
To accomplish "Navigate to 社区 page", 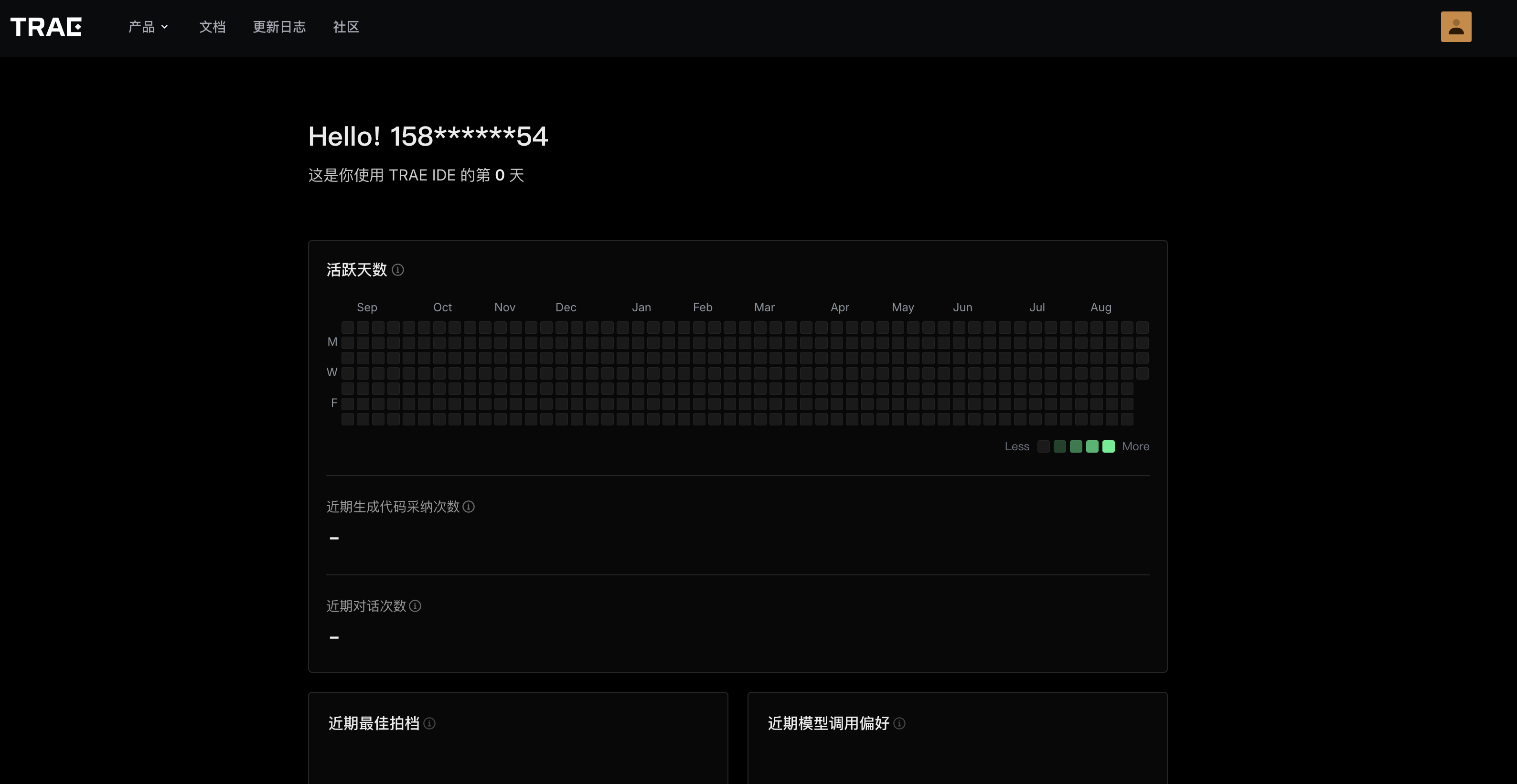I will pos(346,27).
